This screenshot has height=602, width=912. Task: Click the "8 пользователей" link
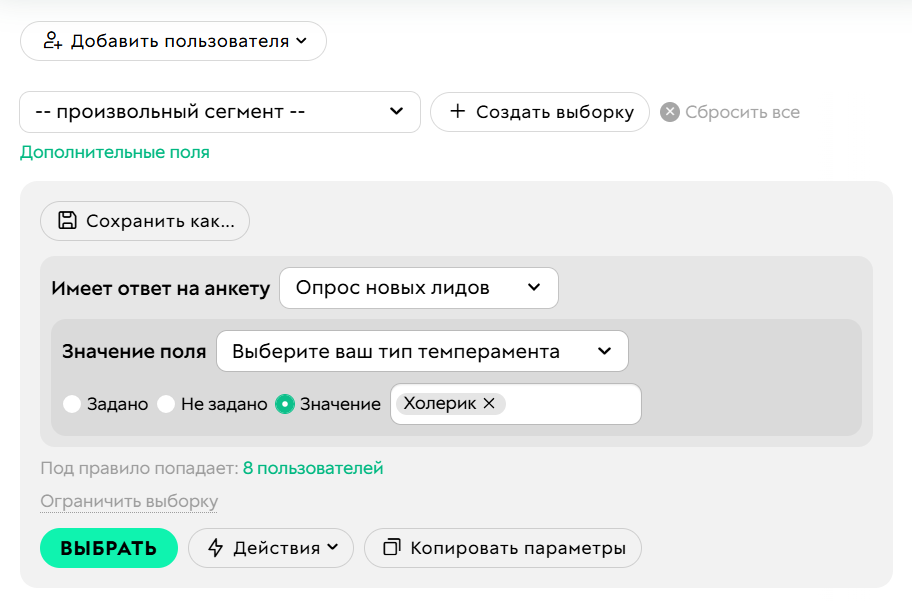315,467
